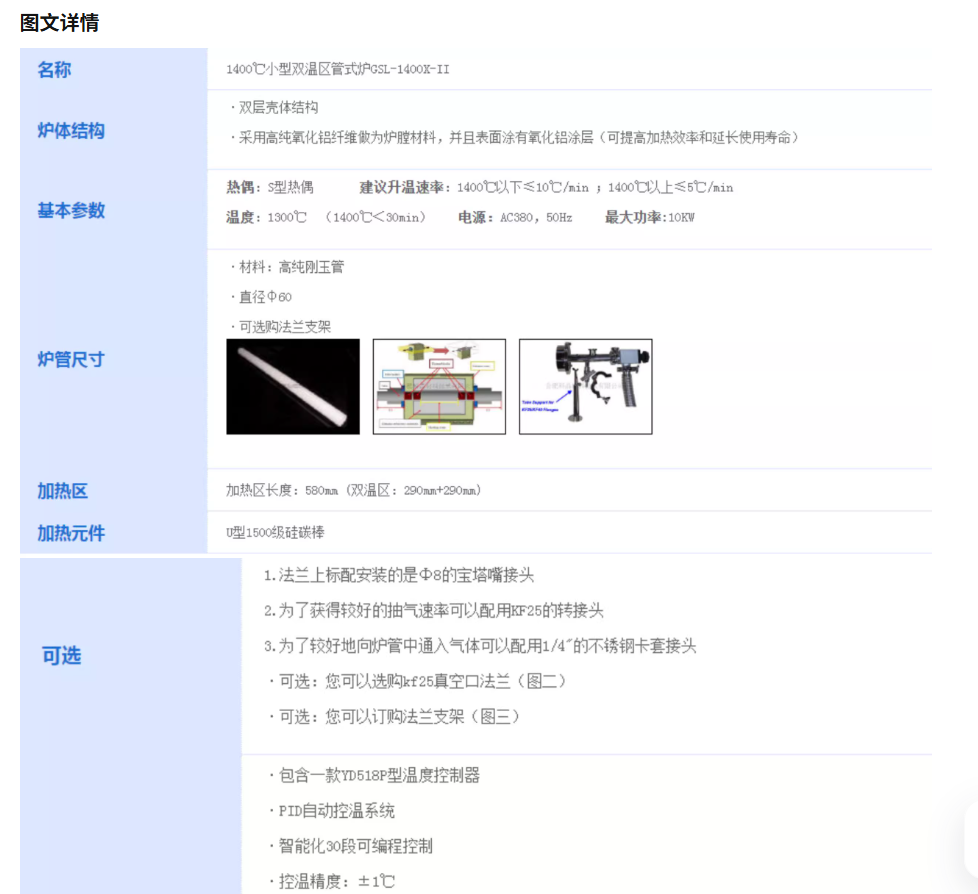Screen dimensions: 978x894
Task: Click the U型1500级硅碳棒 text
Action: point(275,533)
